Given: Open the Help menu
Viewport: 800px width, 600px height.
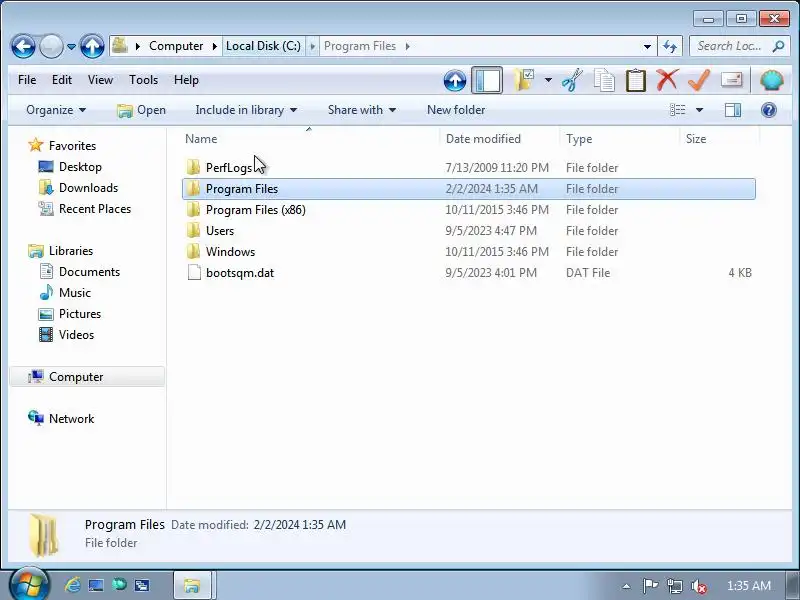Looking at the screenshot, I should (x=186, y=80).
